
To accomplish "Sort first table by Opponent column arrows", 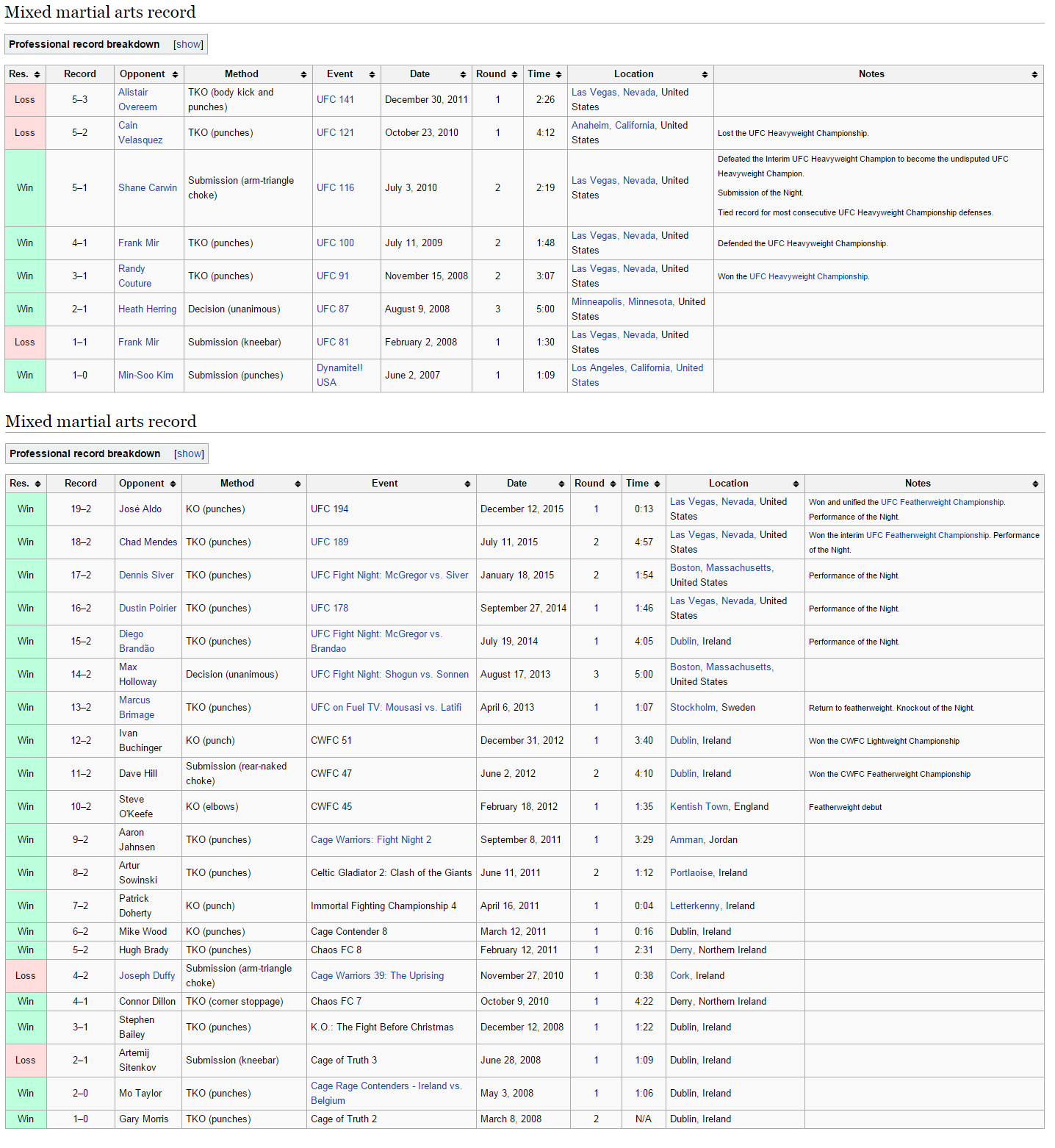I will [175, 75].
